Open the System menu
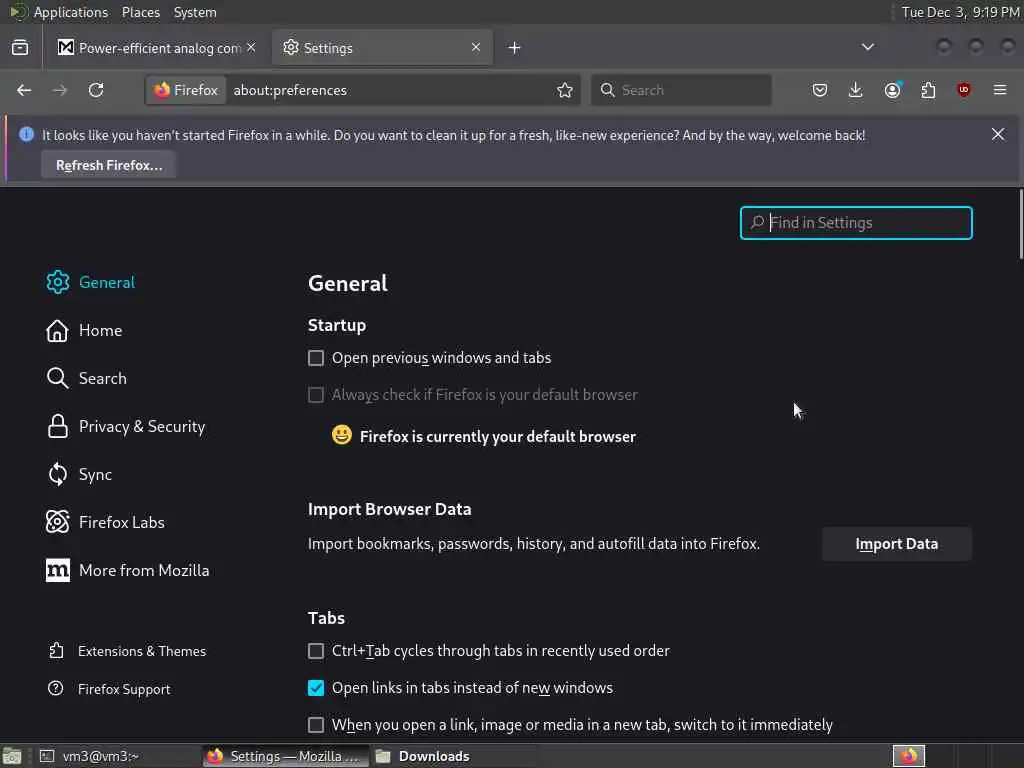The image size is (1024, 768). click(x=195, y=12)
